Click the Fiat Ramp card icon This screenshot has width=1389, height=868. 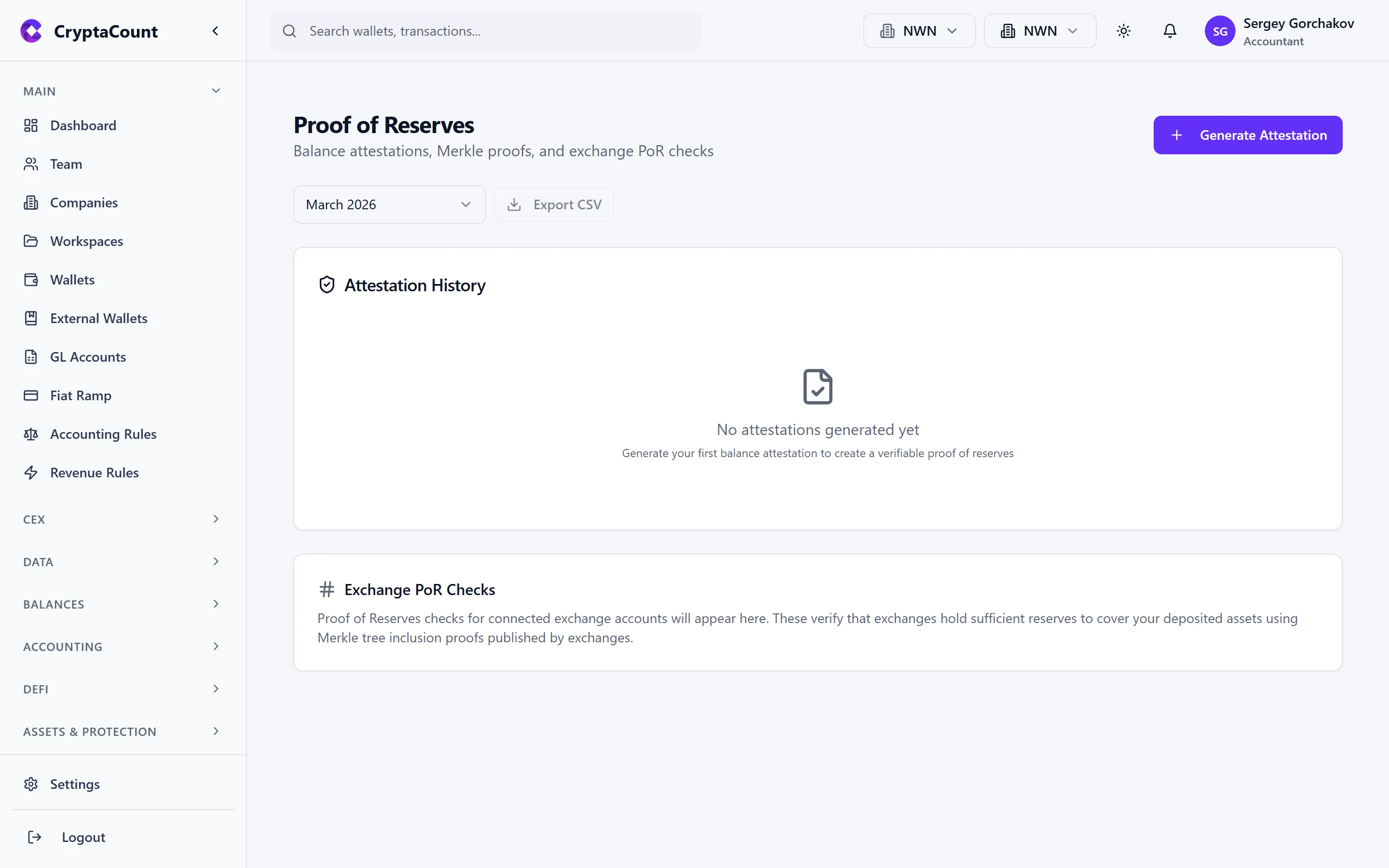click(x=31, y=395)
